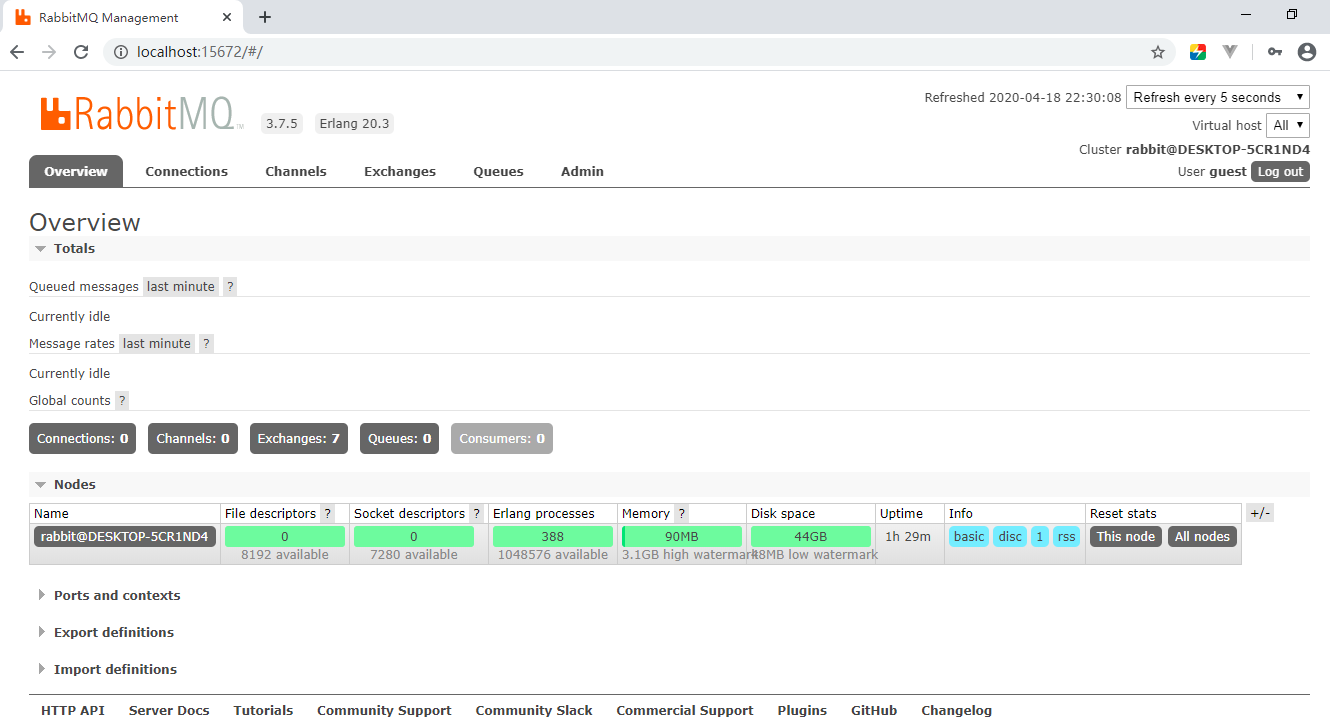Open help for Queued messages

click(x=230, y=287)
